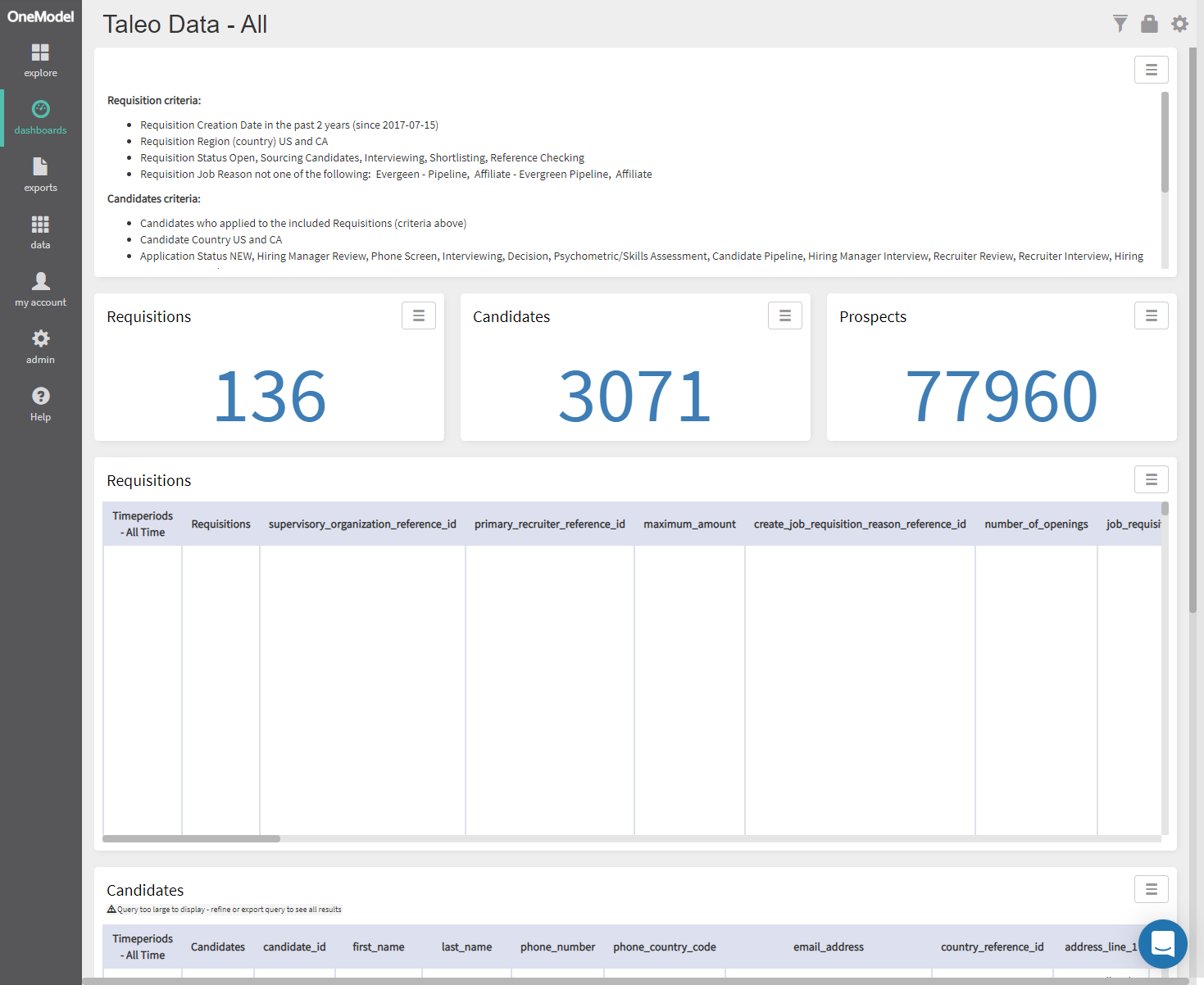Open the chat support widget

tap(1162, 944)
